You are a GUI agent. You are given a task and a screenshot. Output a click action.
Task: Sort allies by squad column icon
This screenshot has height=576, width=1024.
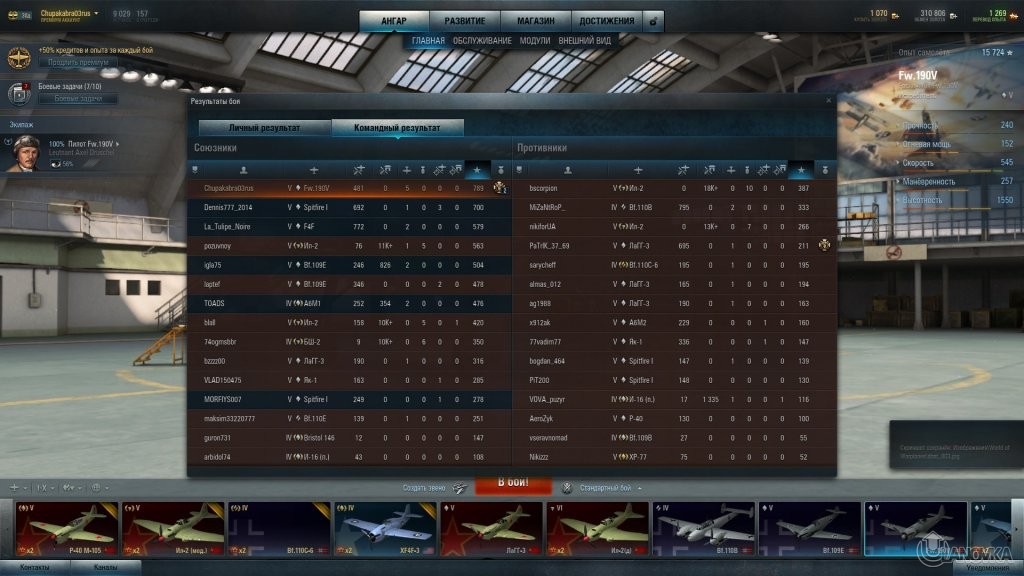(x=195, y=170)
